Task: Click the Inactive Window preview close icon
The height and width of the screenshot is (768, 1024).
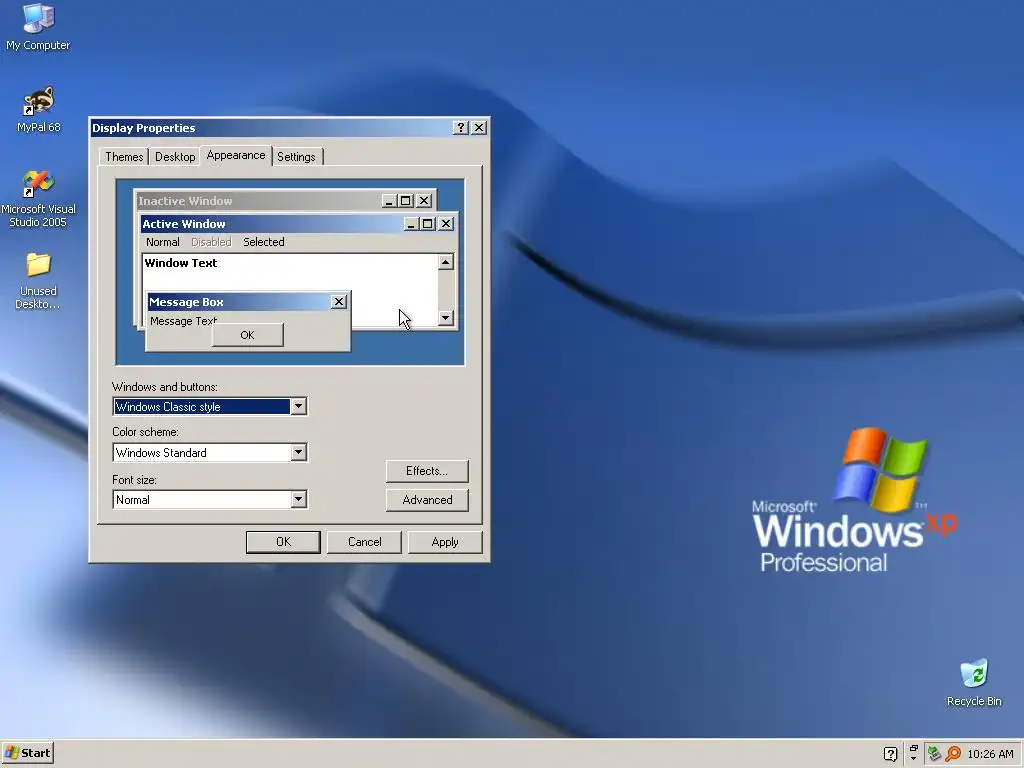Action: pyautogui.click(x=424, y=200)
